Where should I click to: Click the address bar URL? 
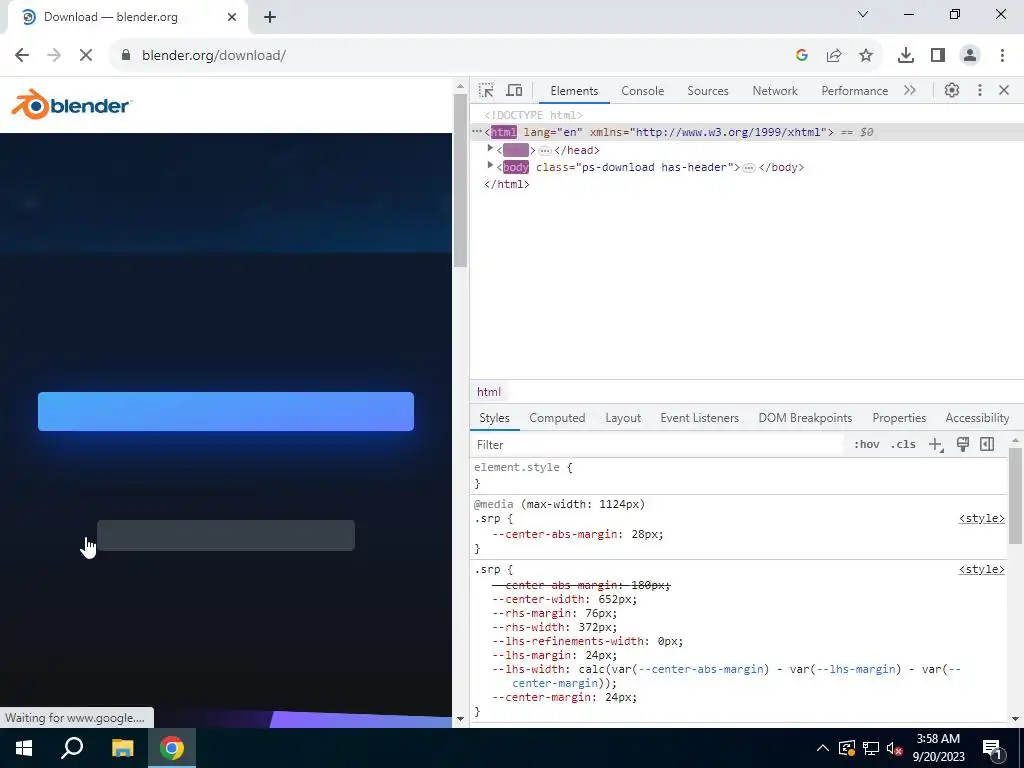pyautogui.click(x=214, y=56)
